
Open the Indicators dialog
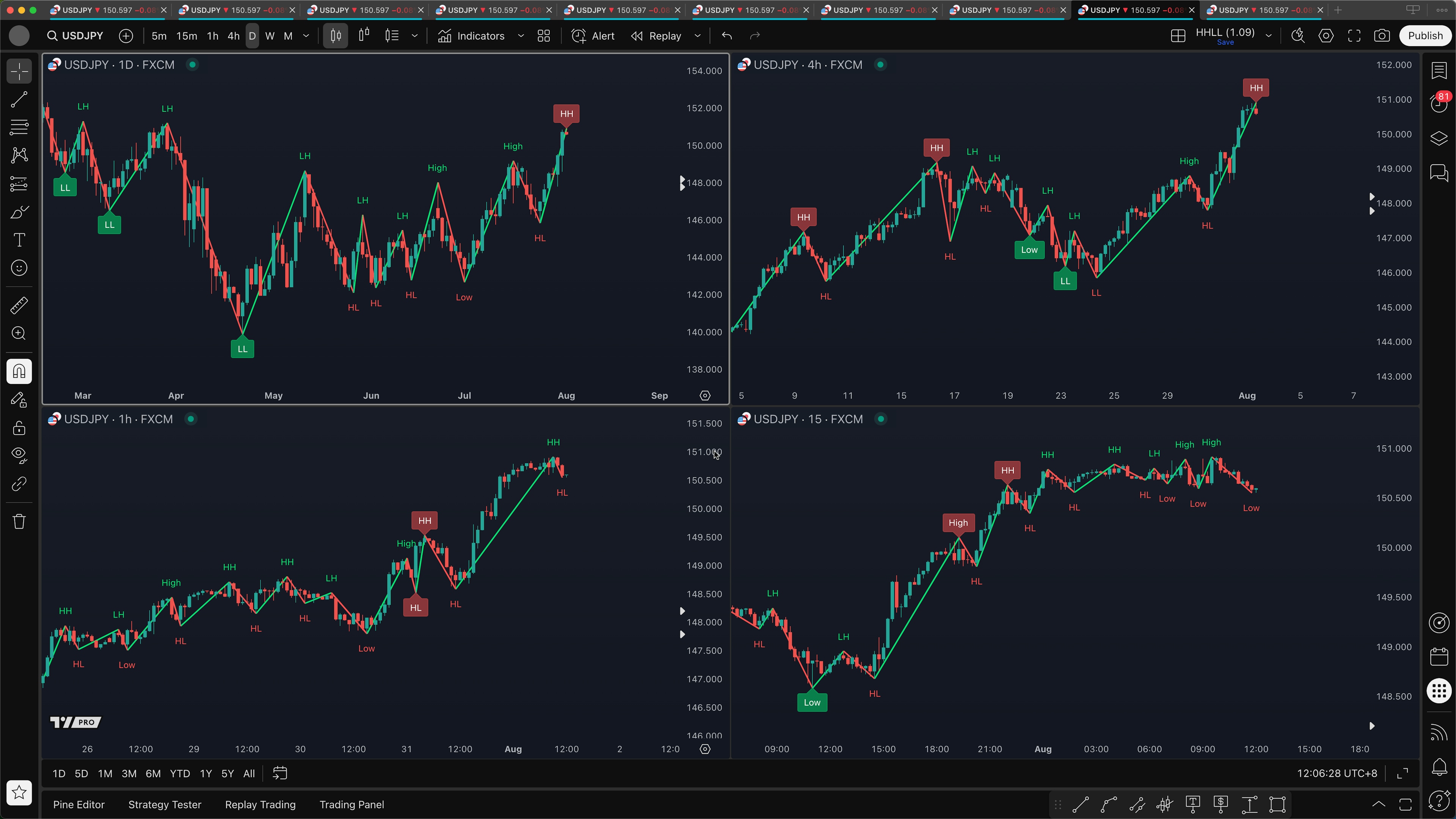click(471, 36)
